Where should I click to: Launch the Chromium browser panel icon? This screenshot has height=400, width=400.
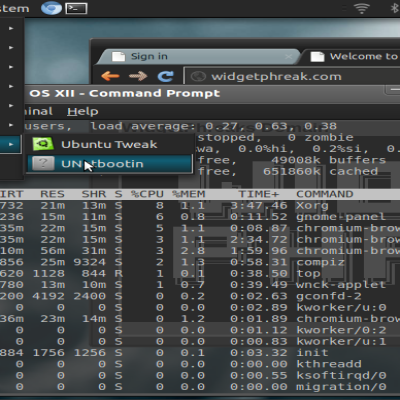point(51,8)
